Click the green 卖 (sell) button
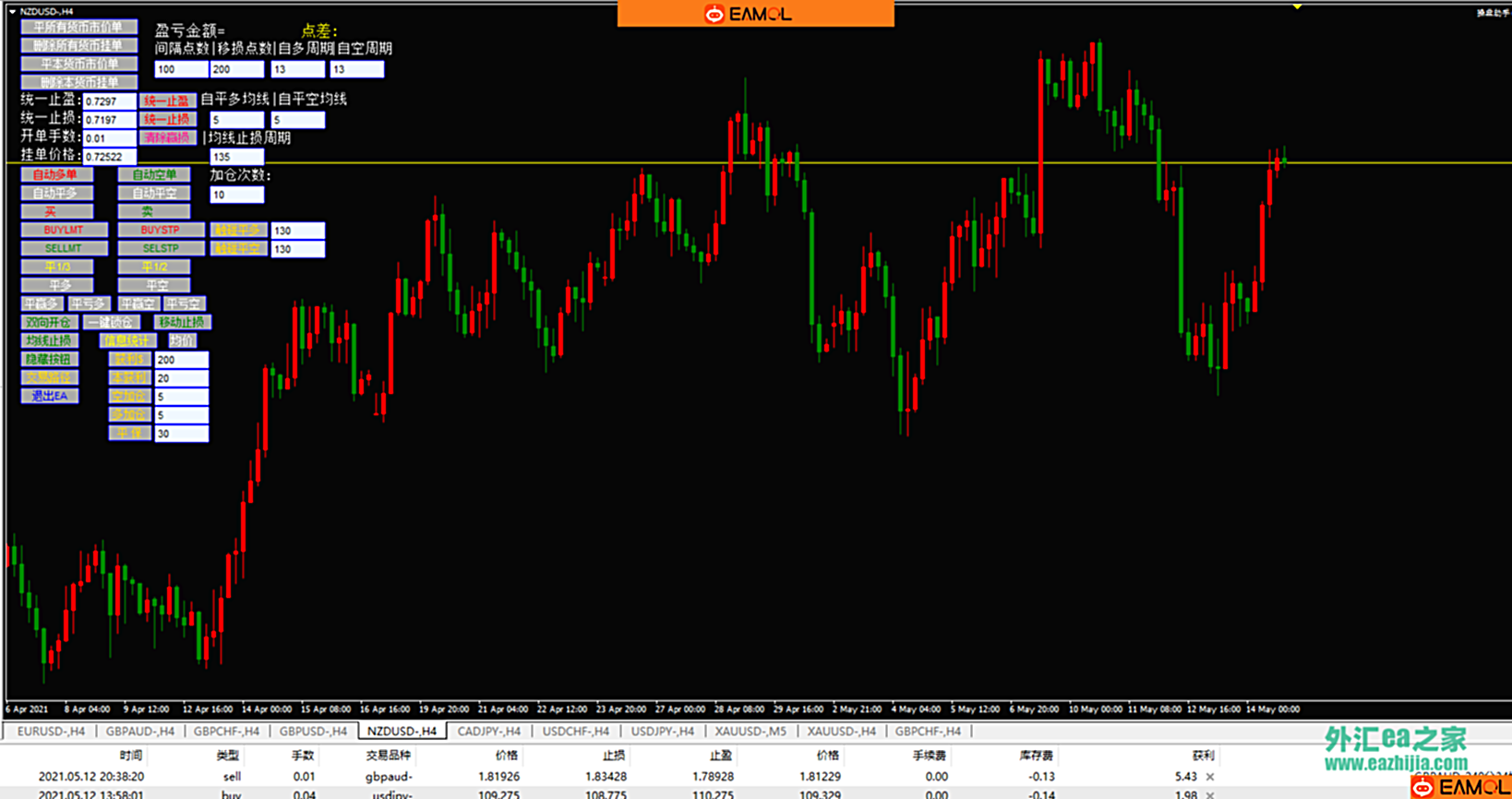 tap(153, 211)
